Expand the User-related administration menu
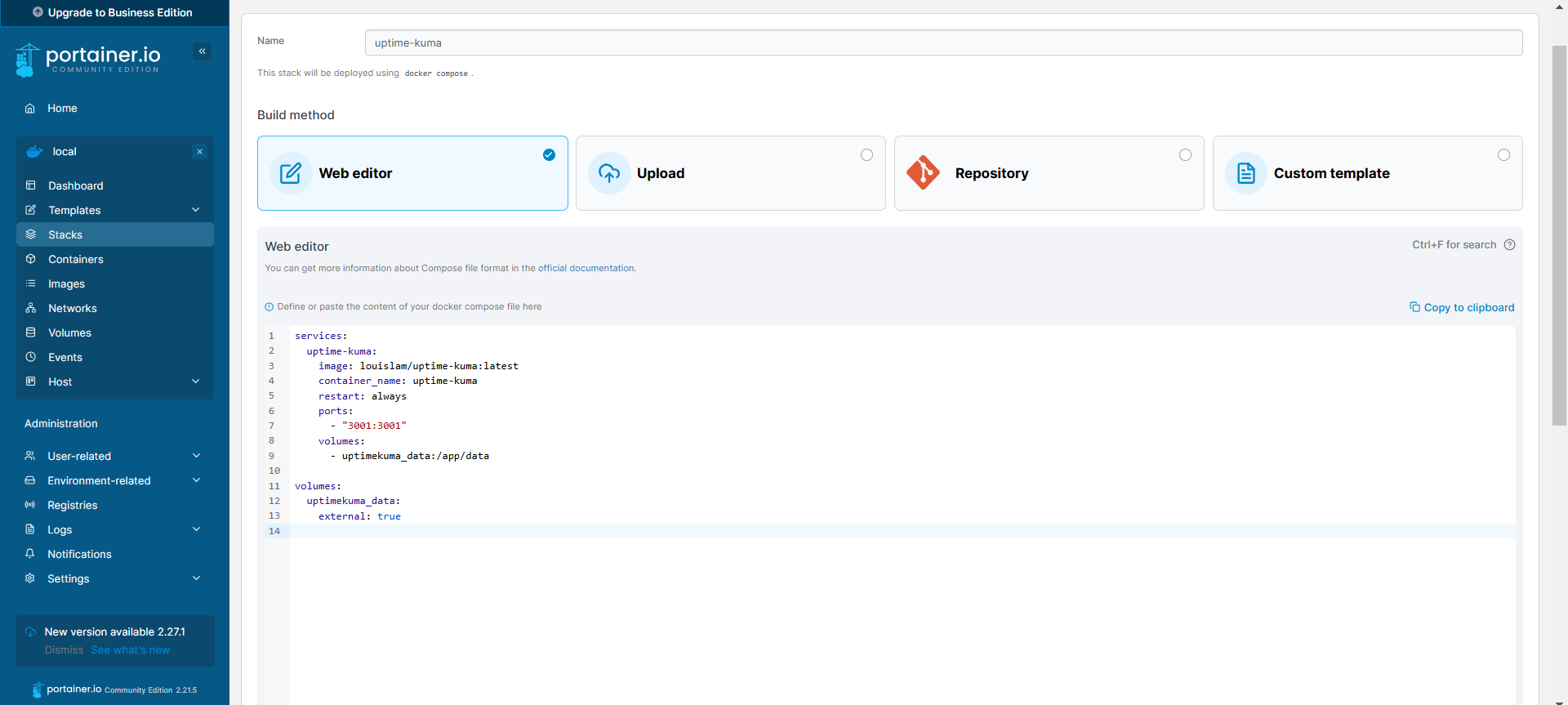This screenshot has height=705, width=1568. point(196,456)
